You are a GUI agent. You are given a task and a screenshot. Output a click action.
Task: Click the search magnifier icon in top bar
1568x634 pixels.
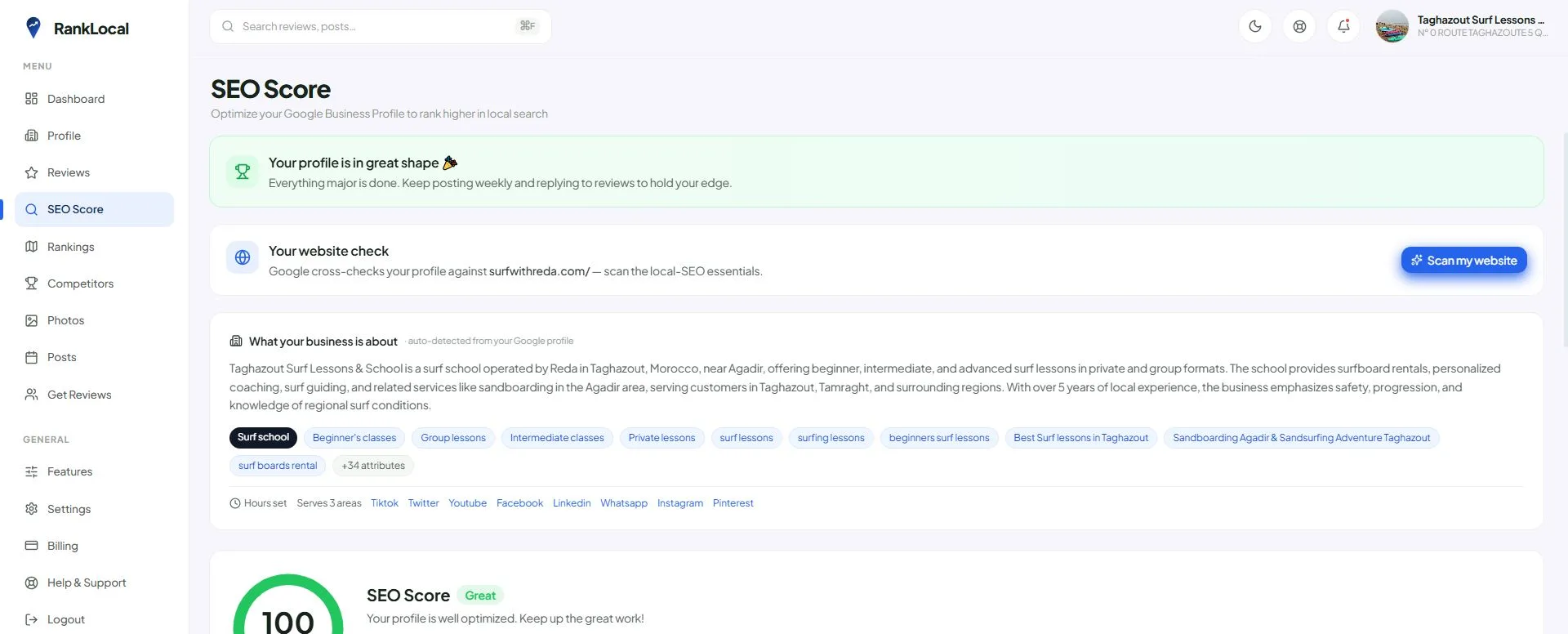coord(228,26)
